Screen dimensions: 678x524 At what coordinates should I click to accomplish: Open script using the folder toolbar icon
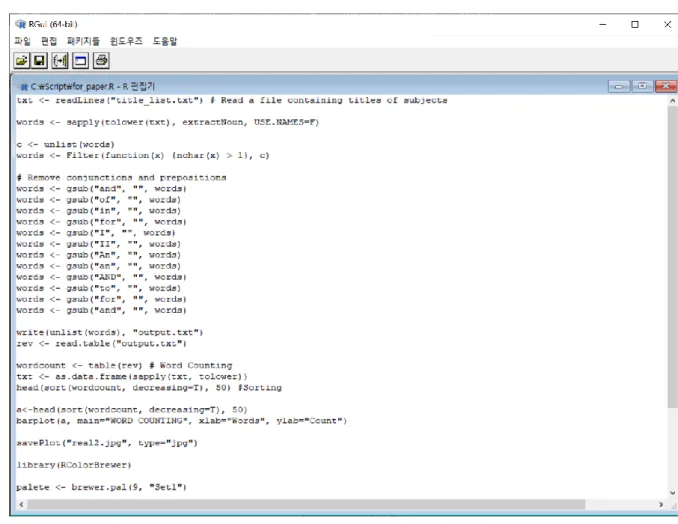[x=21, y=61]
